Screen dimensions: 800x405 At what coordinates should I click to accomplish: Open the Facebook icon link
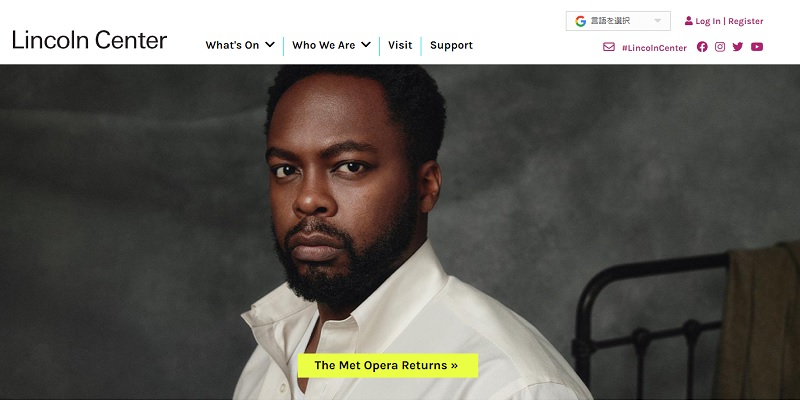(702, 47)
